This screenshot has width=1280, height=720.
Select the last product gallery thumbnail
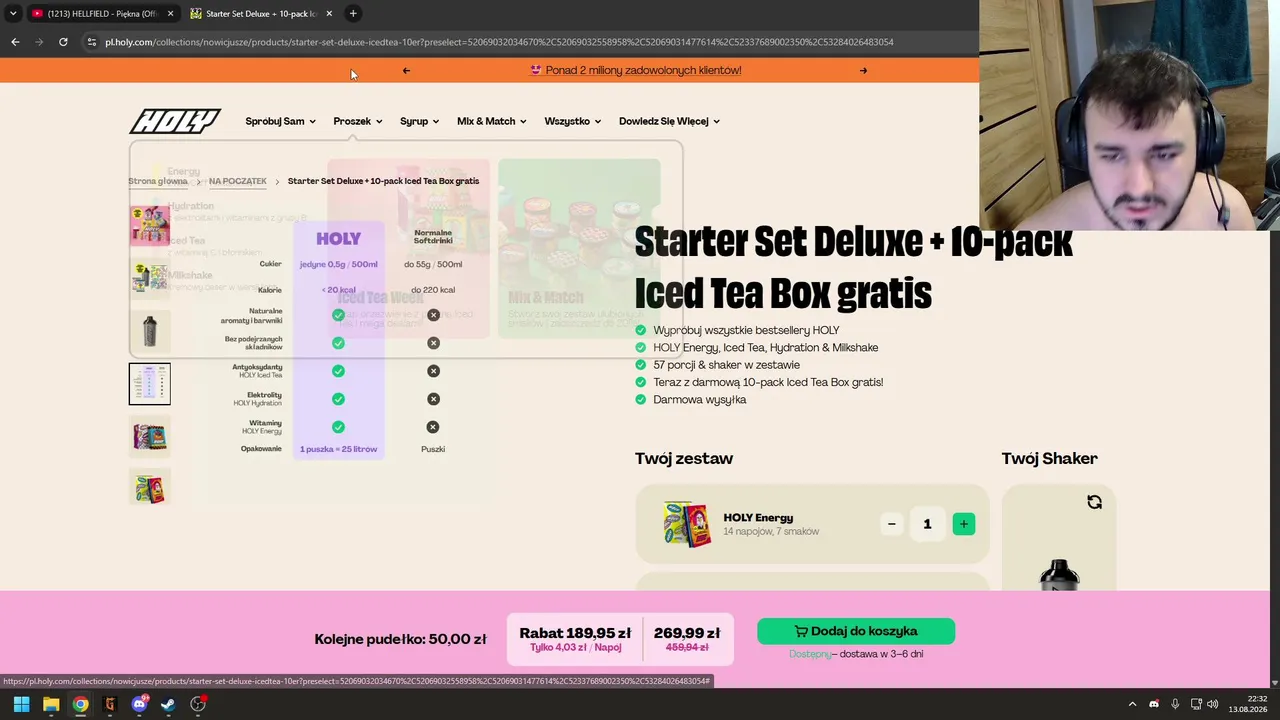(x=150, y=488)
